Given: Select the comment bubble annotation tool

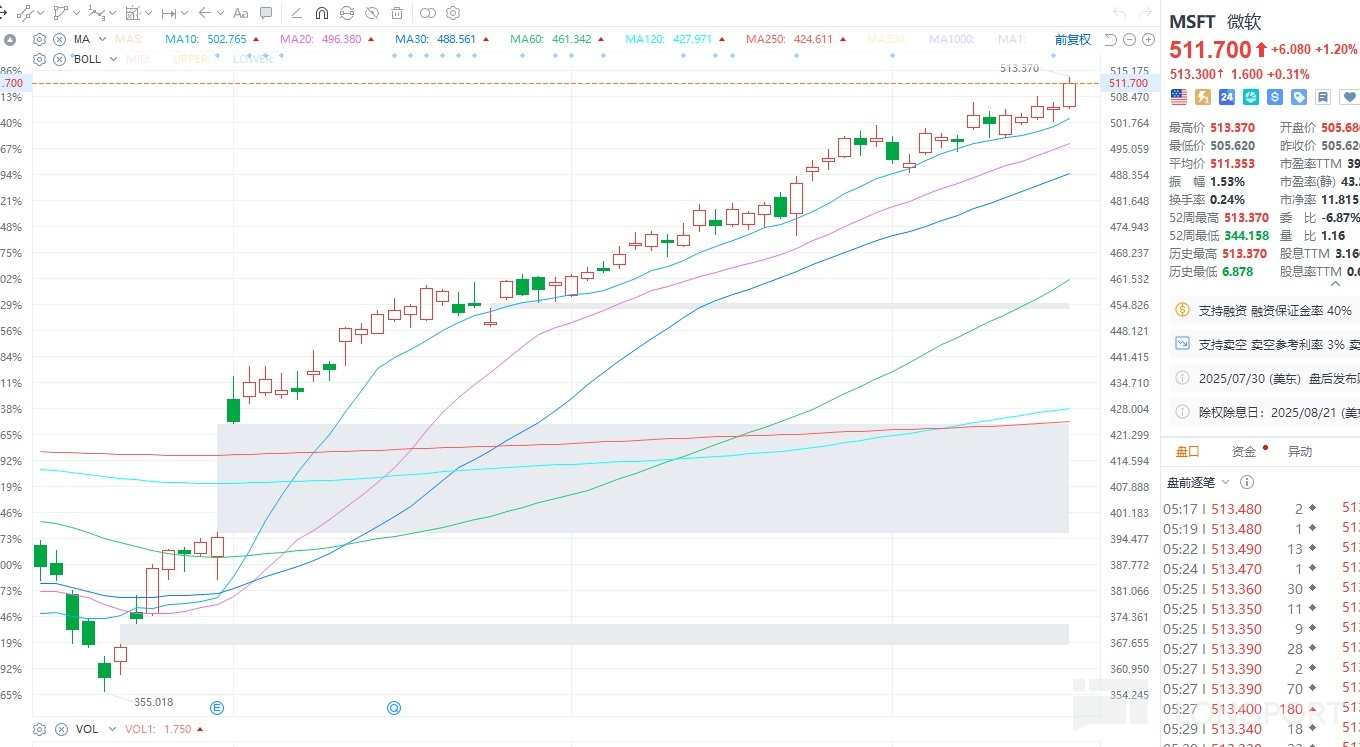Looking at the screenshot, I should [x=266, y=13].
